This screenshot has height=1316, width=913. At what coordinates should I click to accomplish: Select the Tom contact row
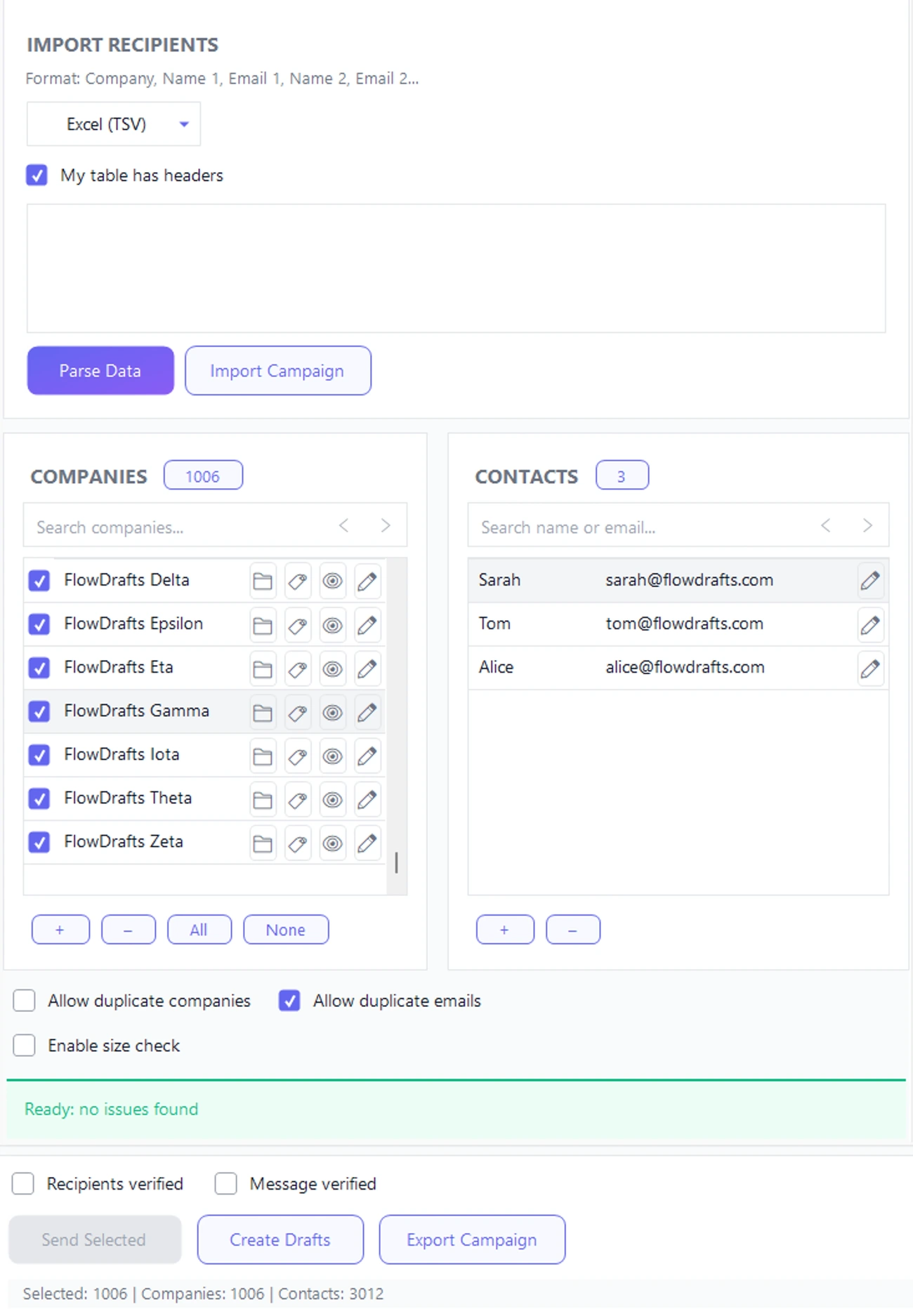(660, 624)
